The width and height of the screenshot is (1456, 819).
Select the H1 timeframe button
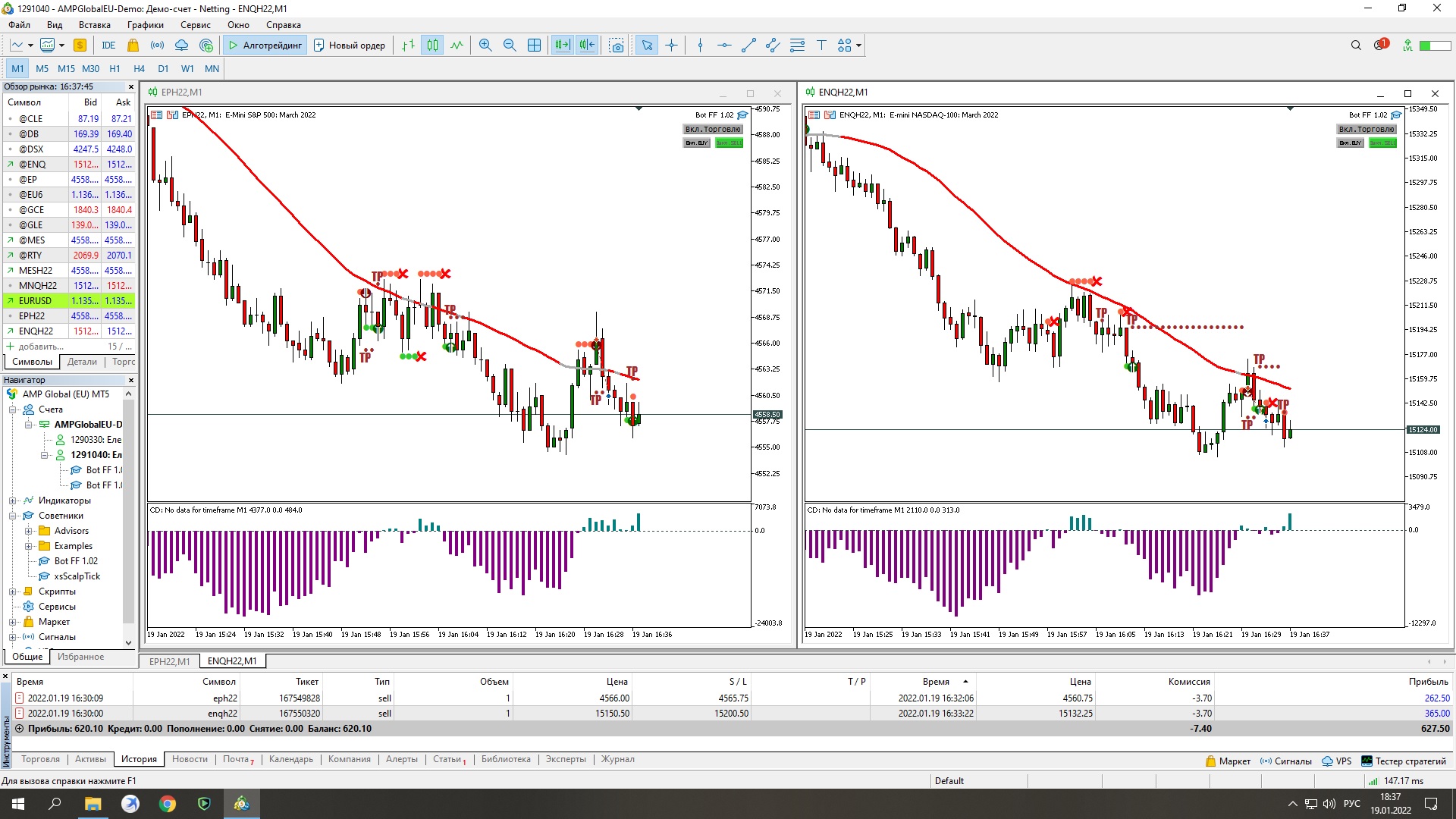(x=115, y=68)
